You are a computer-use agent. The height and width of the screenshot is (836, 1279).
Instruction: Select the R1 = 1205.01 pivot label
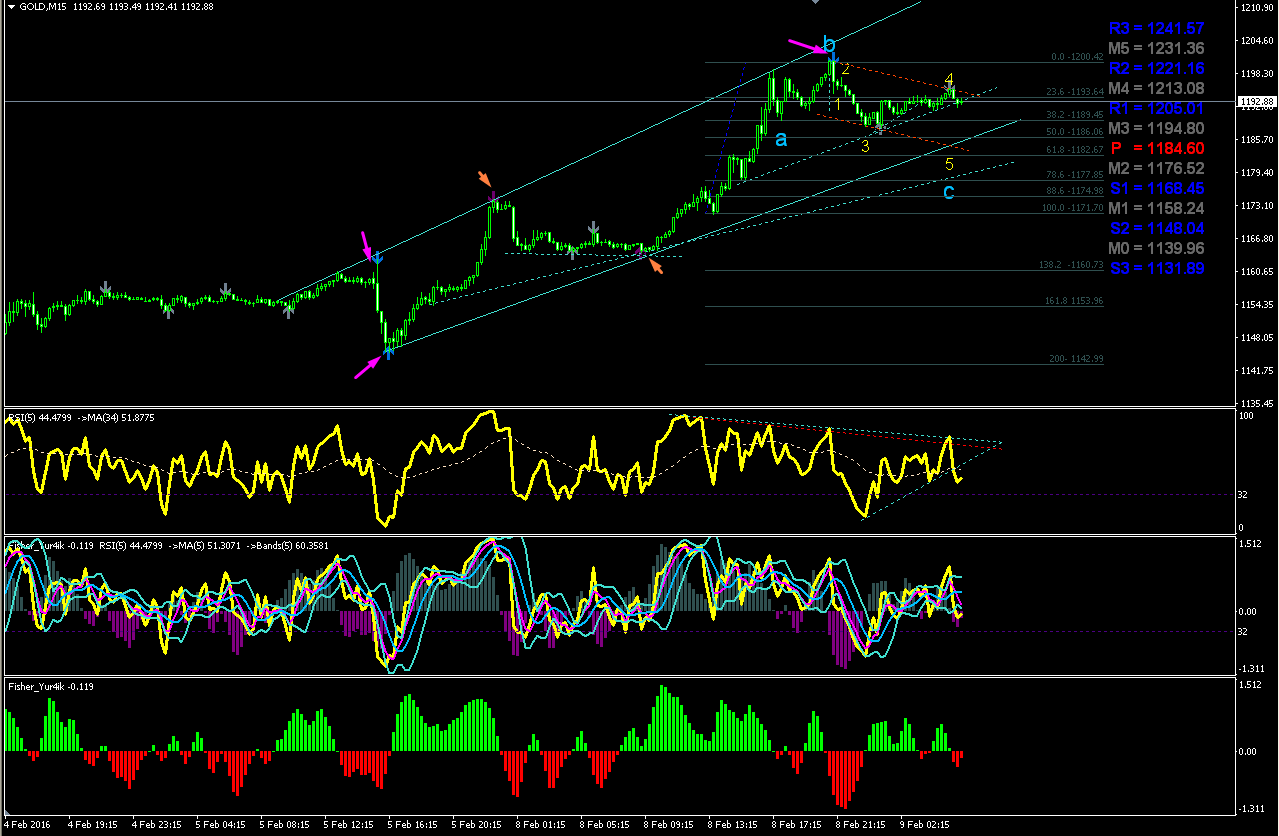pos(1156,108)
